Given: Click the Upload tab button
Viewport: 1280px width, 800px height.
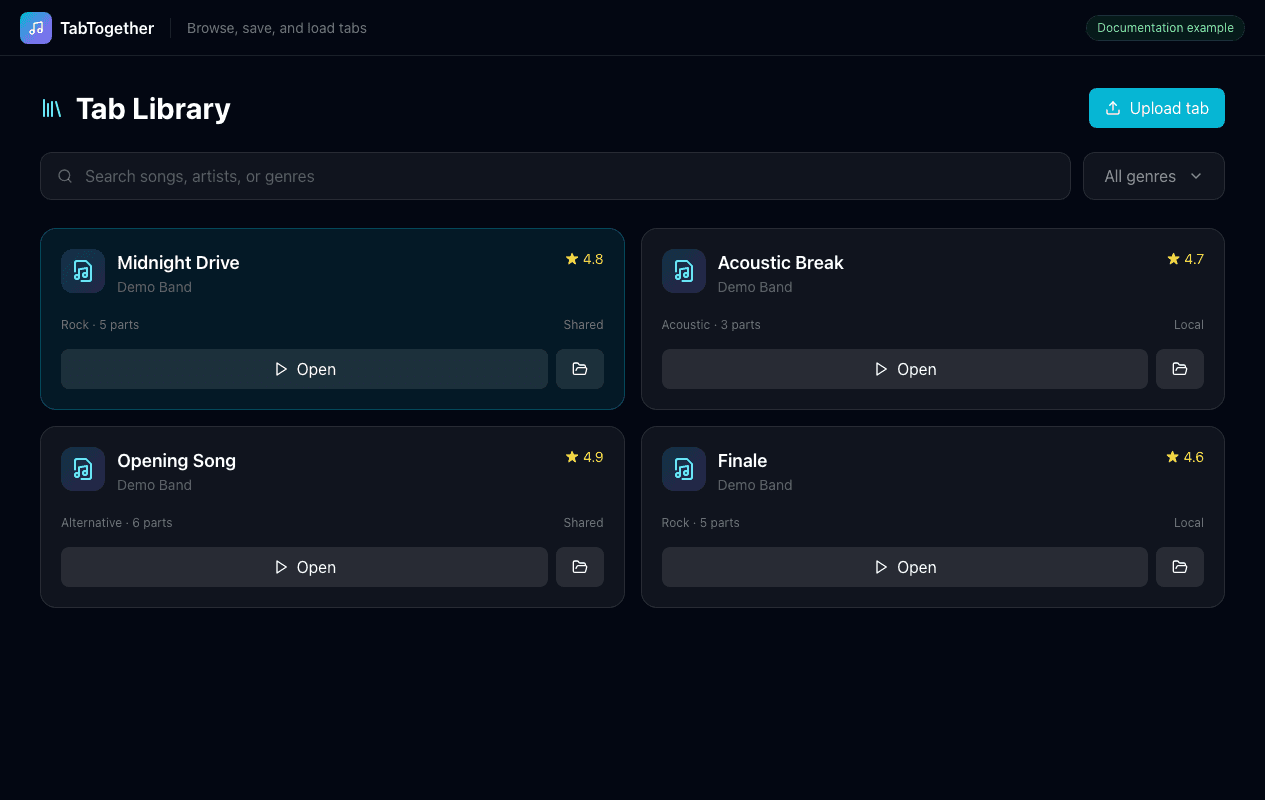Looking at the screenshot, I should [x=1156, y=108].
